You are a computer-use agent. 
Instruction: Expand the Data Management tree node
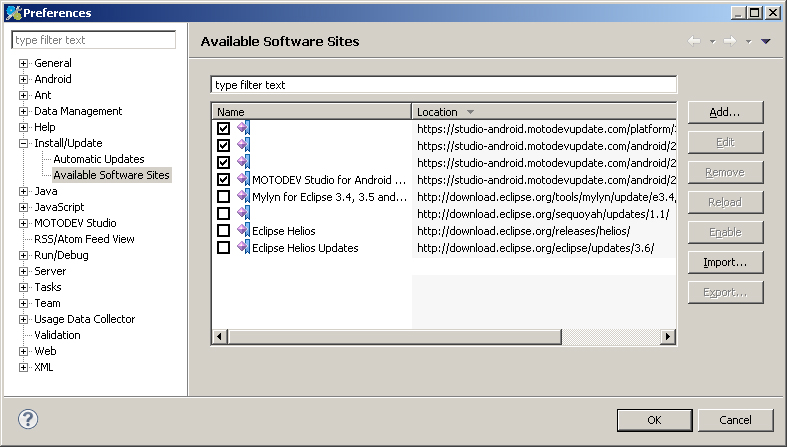(23, 111)
